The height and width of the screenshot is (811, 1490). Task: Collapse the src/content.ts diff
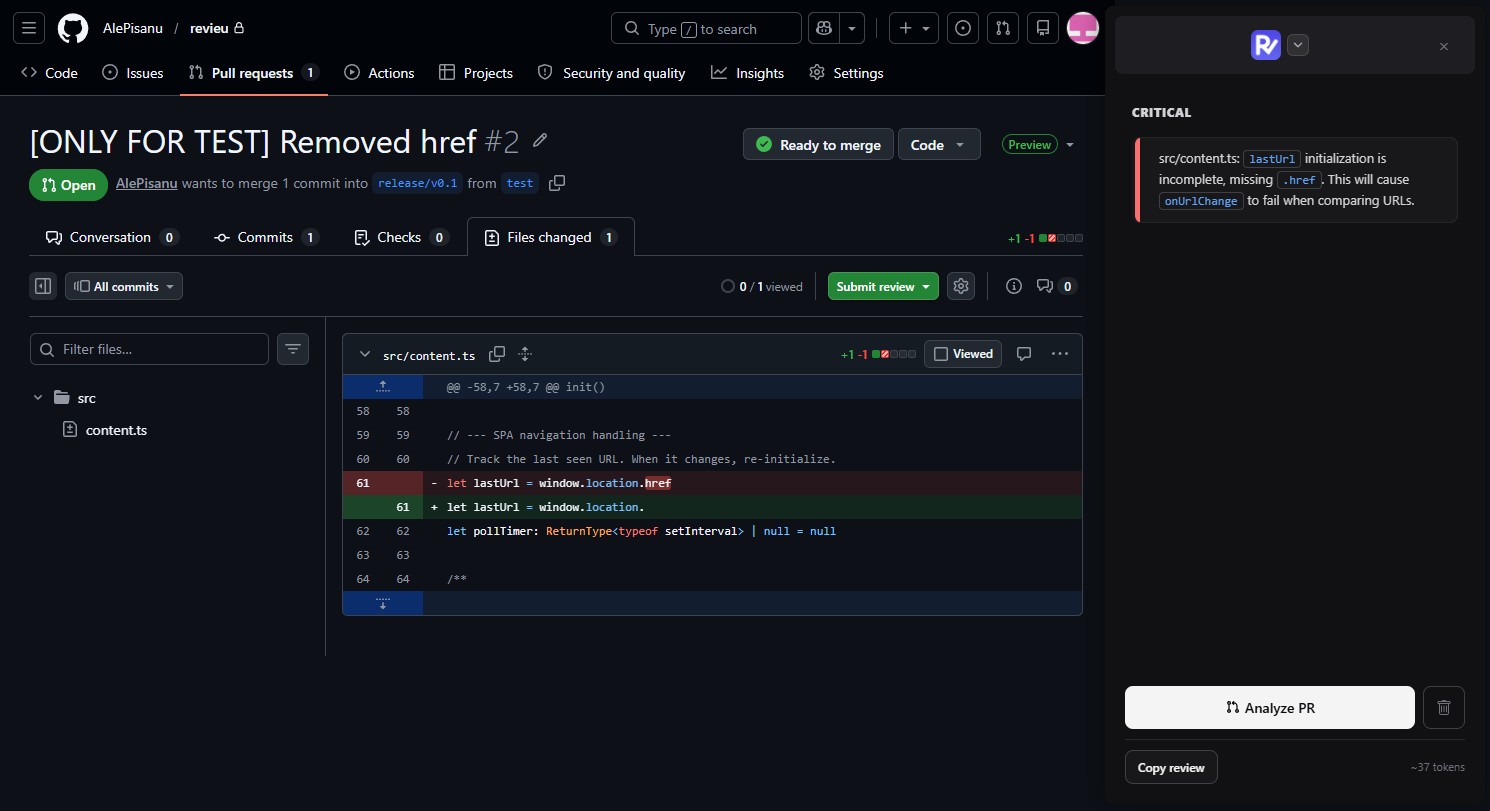tap(365, 354)
